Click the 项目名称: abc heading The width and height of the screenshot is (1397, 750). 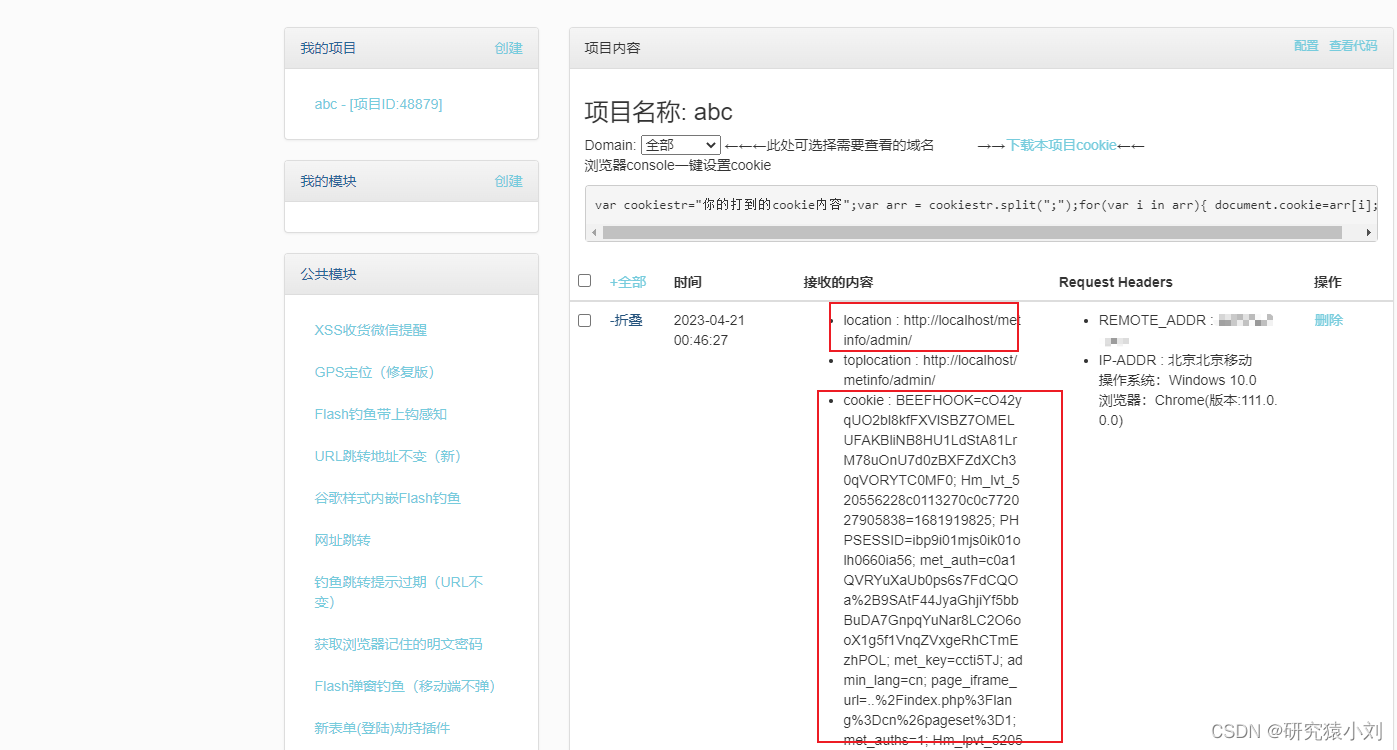point(659,111)
